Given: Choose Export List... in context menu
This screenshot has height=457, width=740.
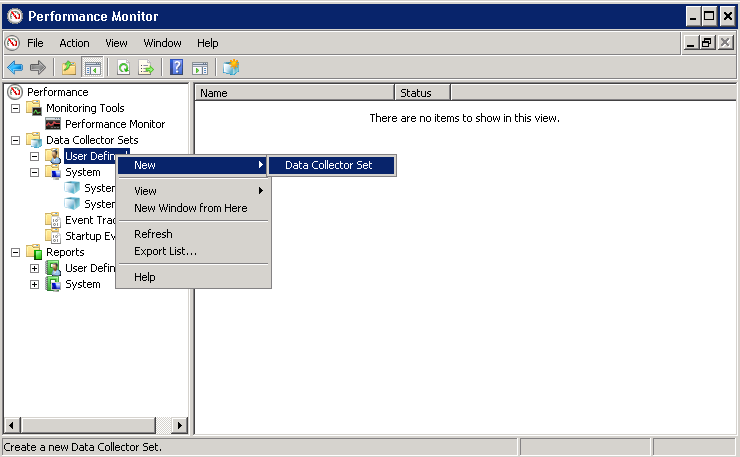Looking at the screenshot, I should click(193, 251).
